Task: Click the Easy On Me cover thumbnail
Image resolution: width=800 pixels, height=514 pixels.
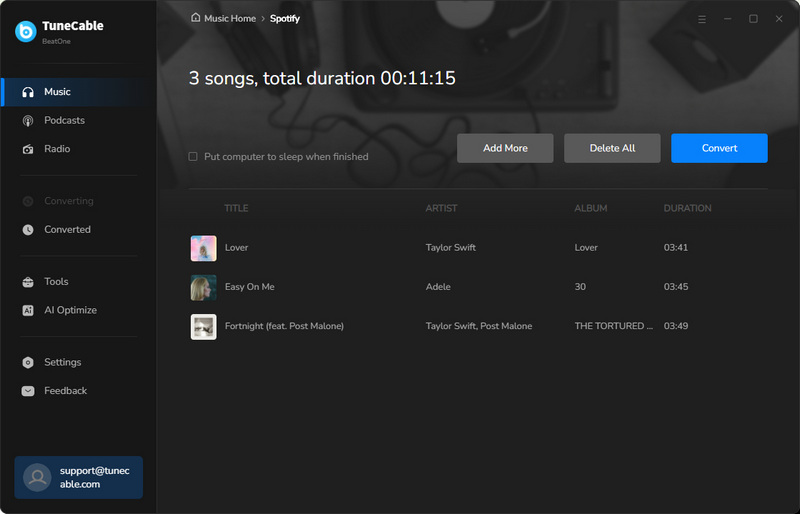Action: [204, 287]
